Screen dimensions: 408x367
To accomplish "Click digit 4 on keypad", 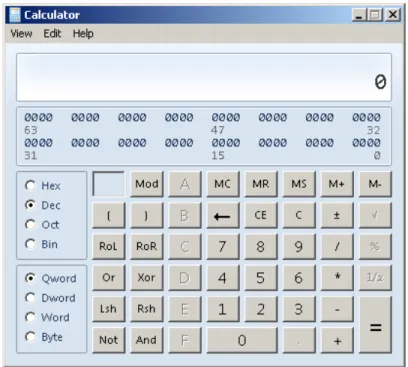I will coord(223,278).
